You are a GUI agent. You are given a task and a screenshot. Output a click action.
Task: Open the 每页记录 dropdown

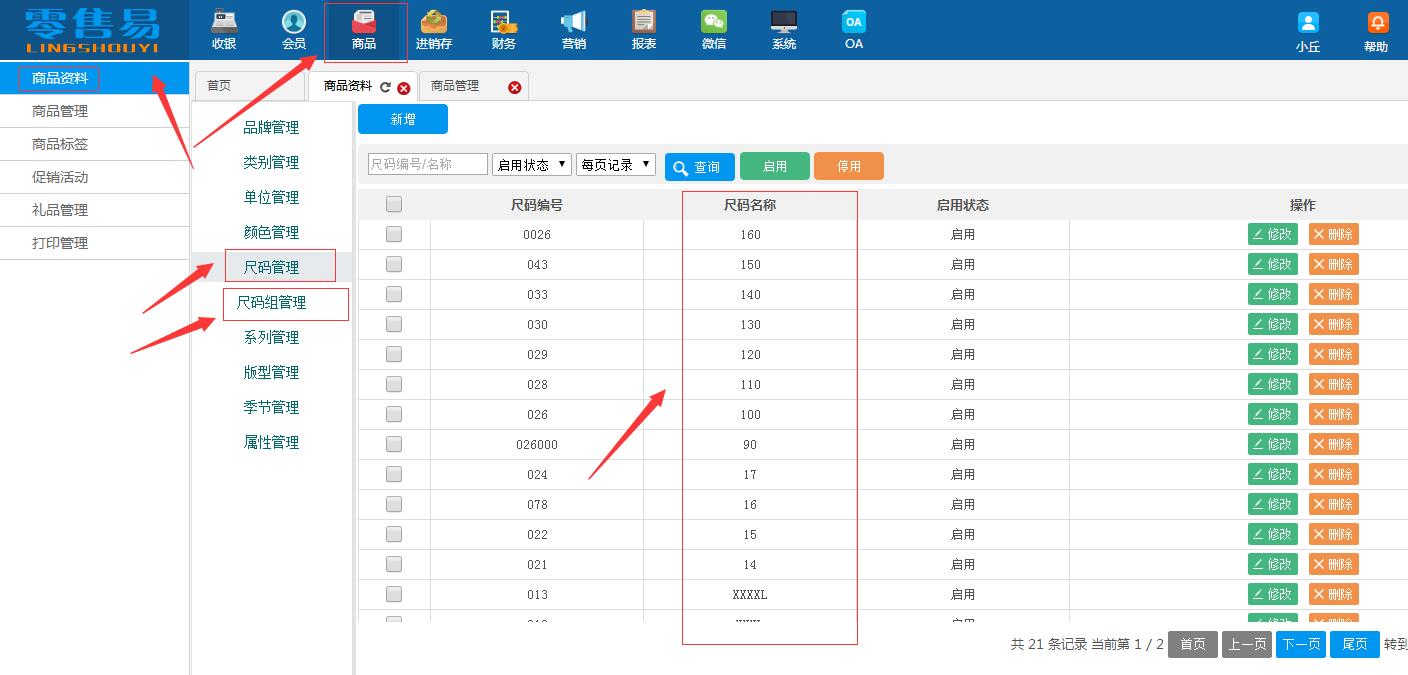pos(616,165)
